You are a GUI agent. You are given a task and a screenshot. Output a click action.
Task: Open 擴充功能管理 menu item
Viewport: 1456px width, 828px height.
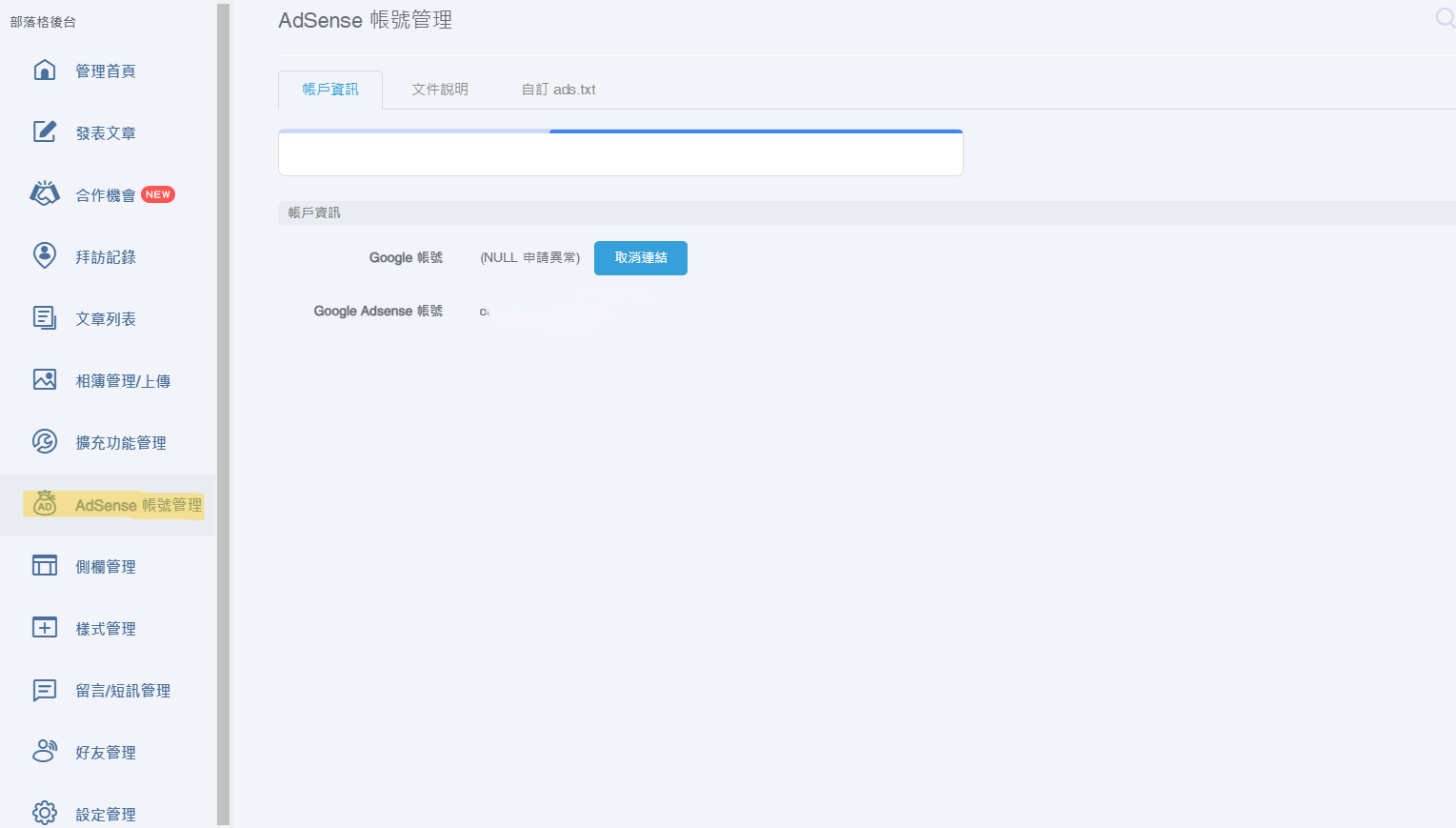click(x=121, y=443)
